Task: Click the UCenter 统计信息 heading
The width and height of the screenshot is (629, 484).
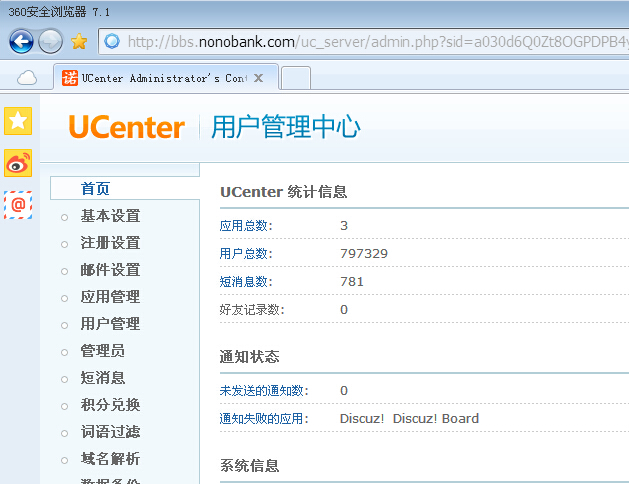Action: (x=284, y=192)
